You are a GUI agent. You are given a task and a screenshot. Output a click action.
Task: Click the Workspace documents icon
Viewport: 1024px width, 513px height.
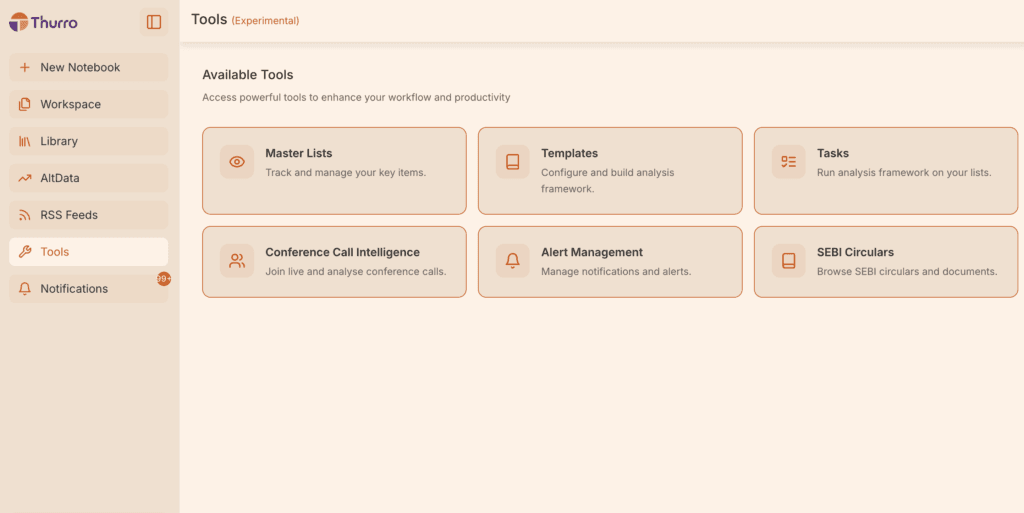tap(25, 104)
